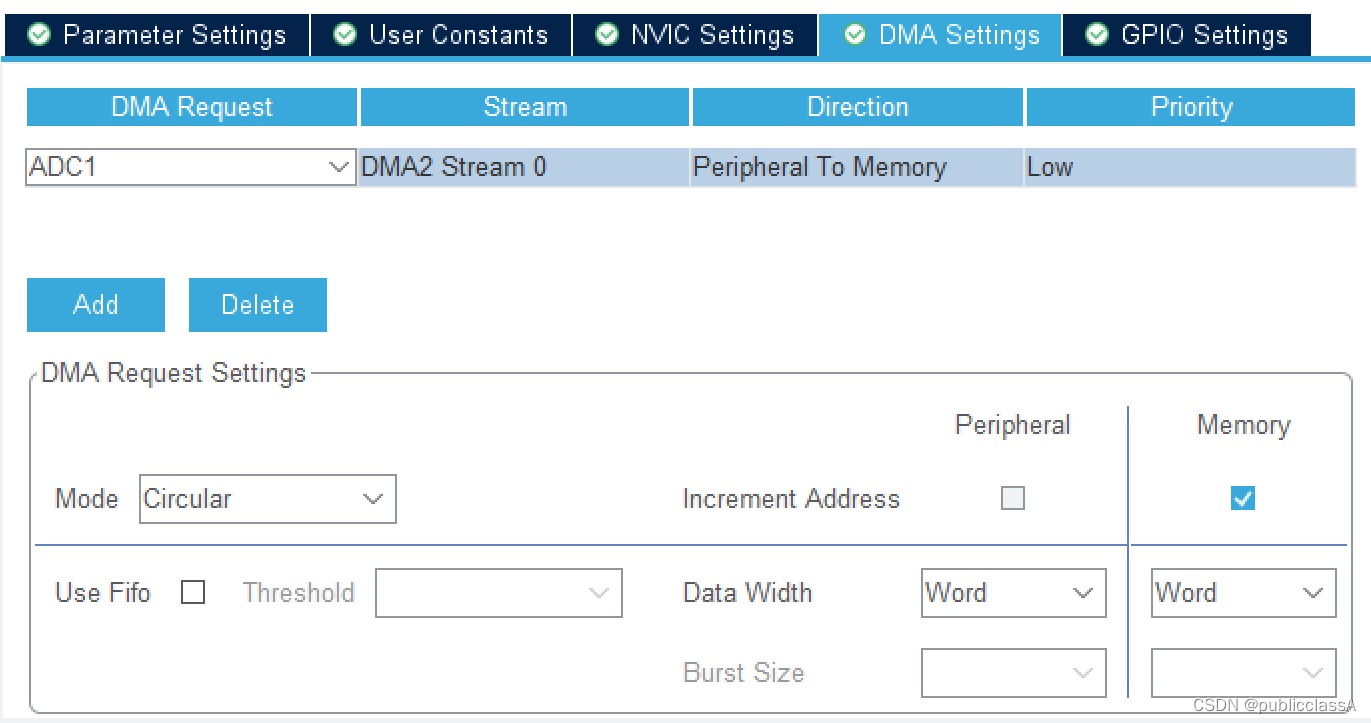
Task: Enable the Use Fifo checkbox
Action: (193, 593)
